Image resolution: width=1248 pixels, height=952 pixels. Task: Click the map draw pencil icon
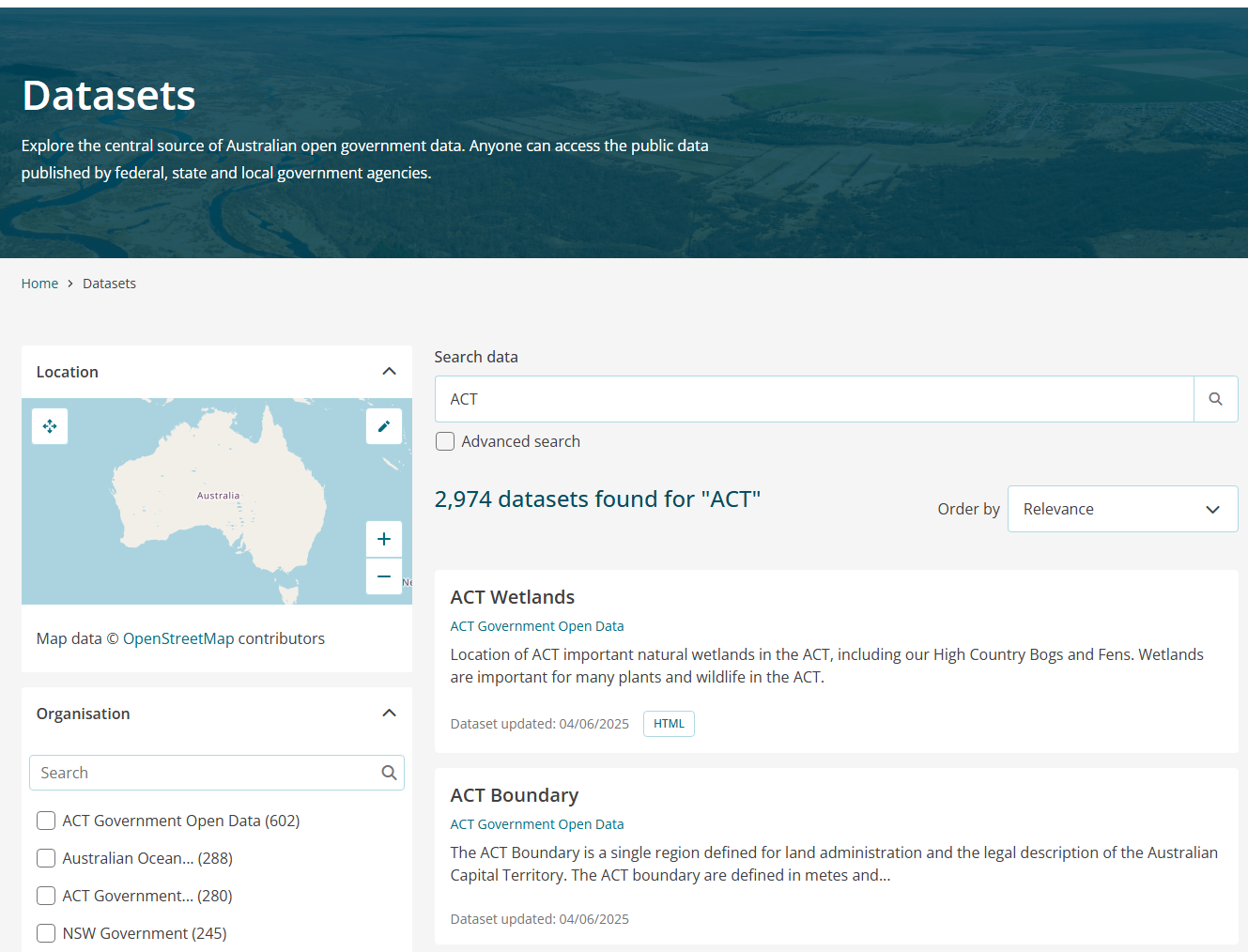[383, 426]
